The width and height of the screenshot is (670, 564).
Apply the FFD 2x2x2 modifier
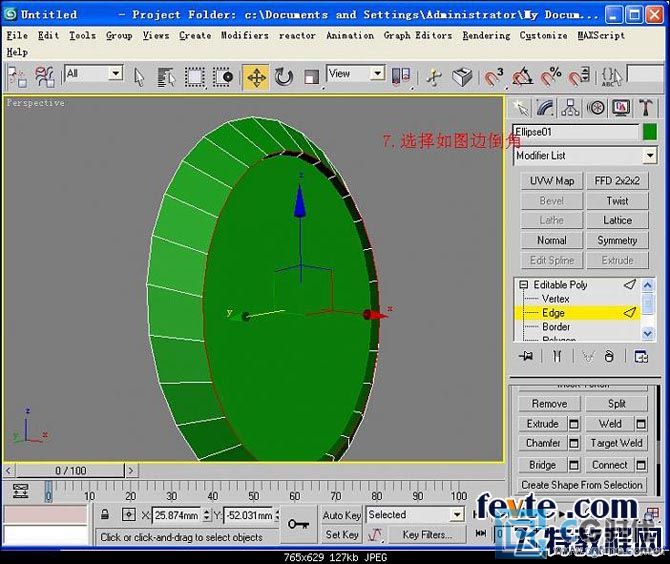tap(617, 181)
